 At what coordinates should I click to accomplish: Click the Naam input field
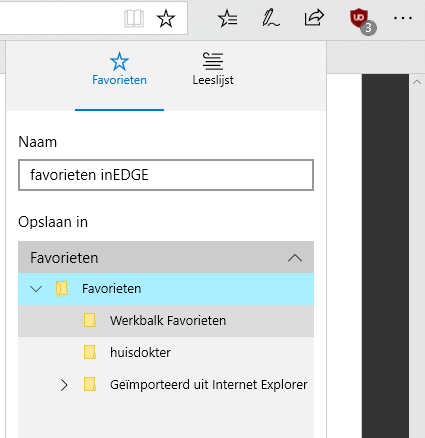pos(166,175)
